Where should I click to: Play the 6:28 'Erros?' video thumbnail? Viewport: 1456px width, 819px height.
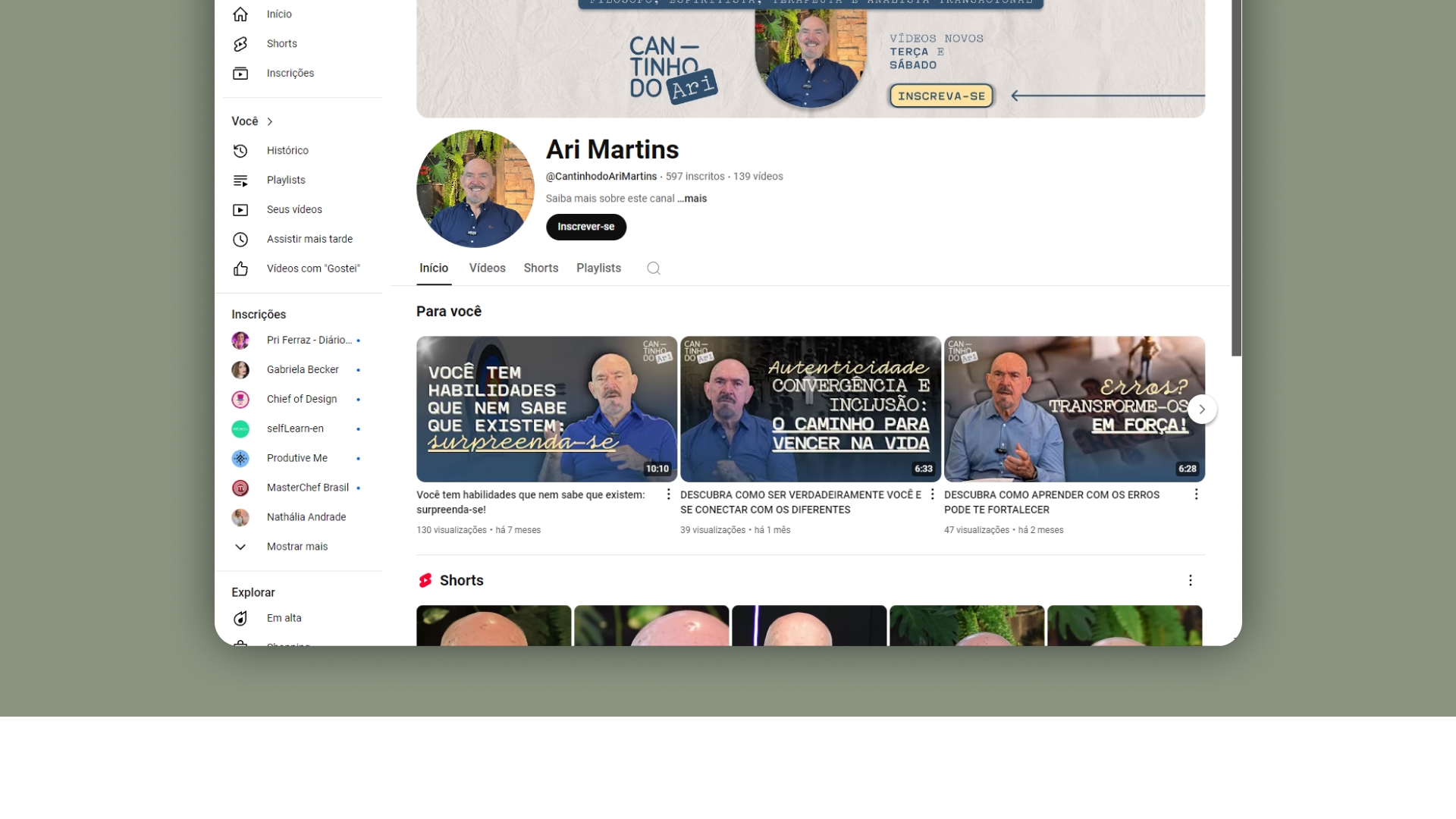(1075, 409)
